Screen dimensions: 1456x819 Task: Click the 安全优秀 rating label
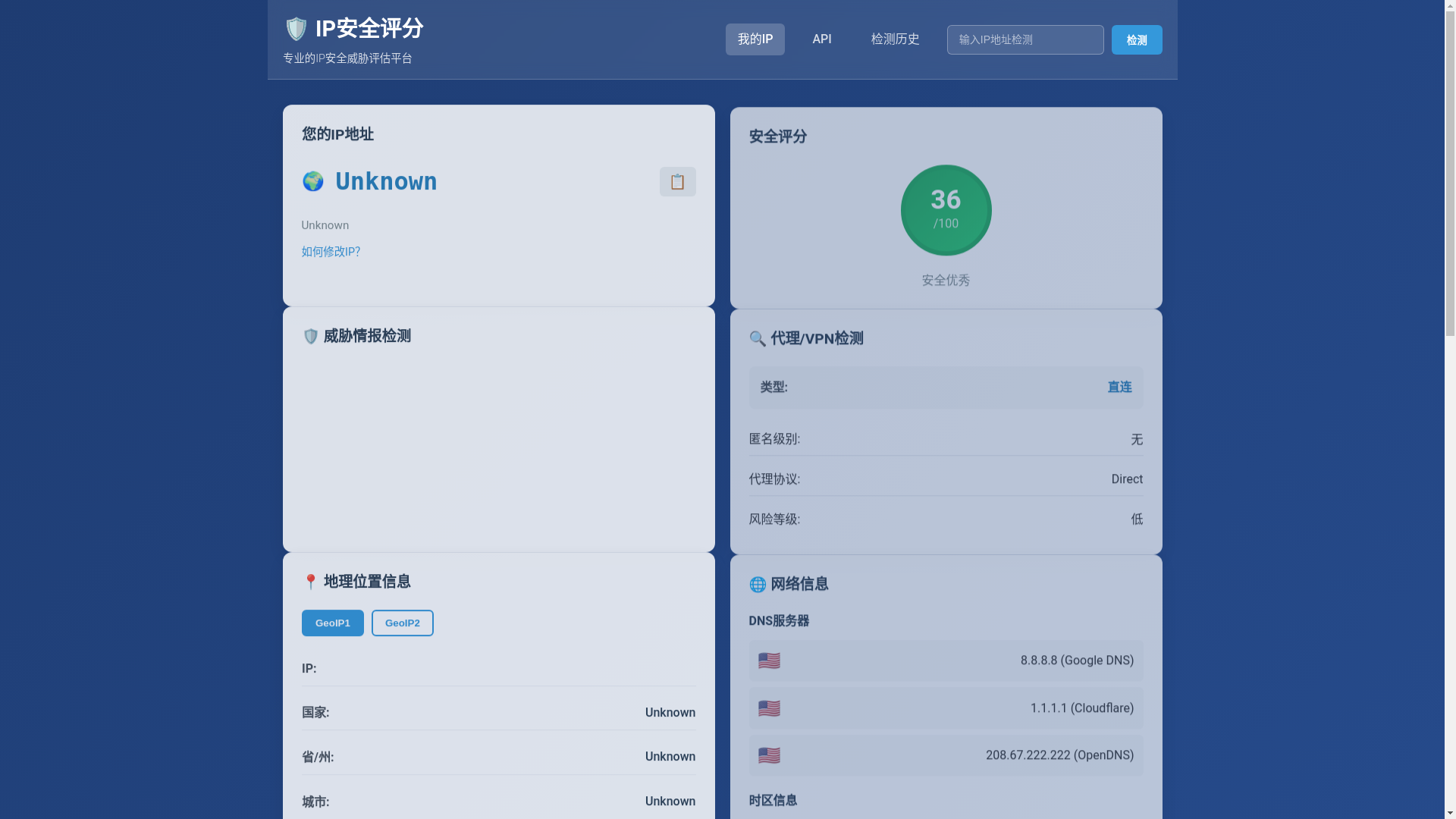tap(946, 281)
